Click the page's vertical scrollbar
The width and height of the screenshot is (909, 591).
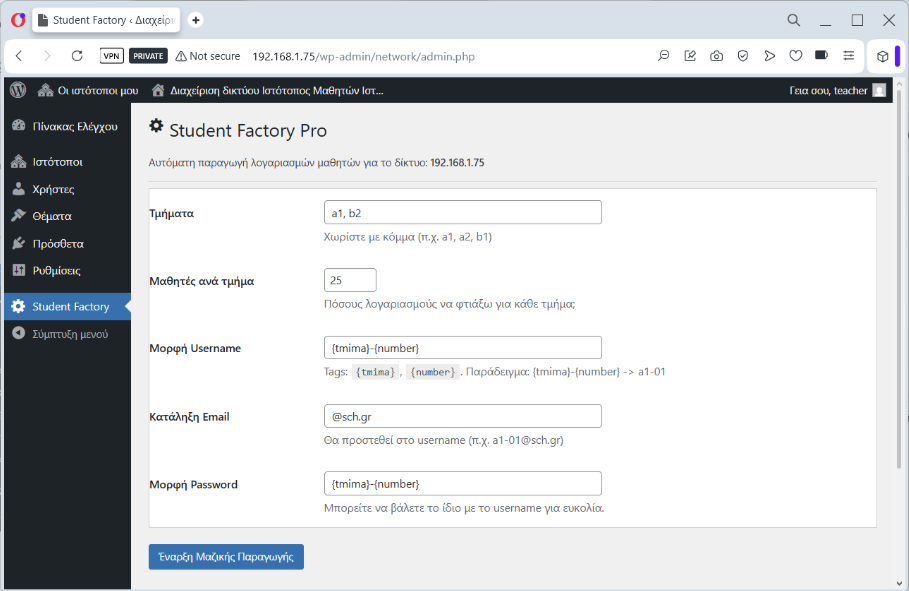pyautogui.click(x=899, y=300)
